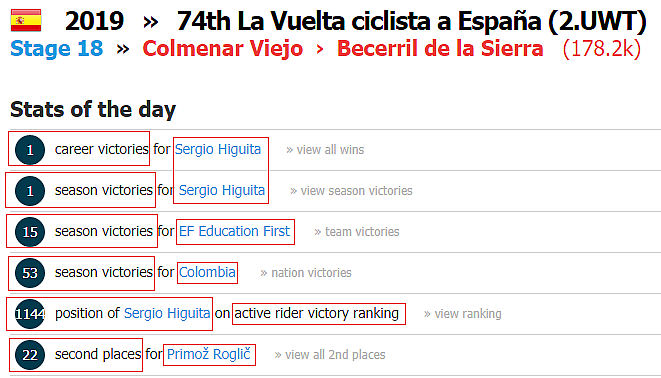The height and width of the screenshot is (378, 661).
Task: Click the career victories badge showing 1
Action: [30, 150]
